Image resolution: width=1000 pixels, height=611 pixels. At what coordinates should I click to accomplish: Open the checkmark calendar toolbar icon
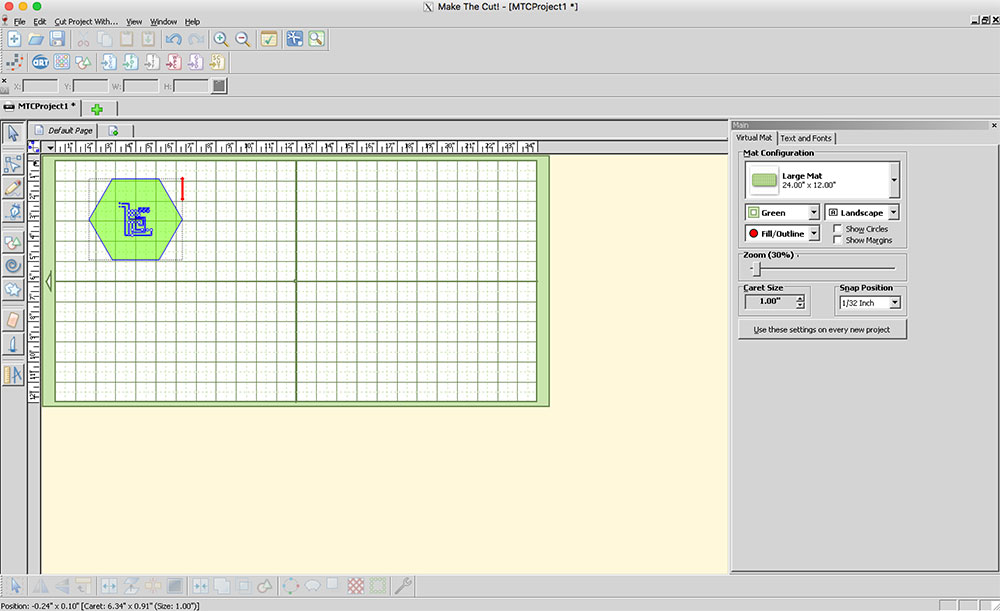(269, 40)
